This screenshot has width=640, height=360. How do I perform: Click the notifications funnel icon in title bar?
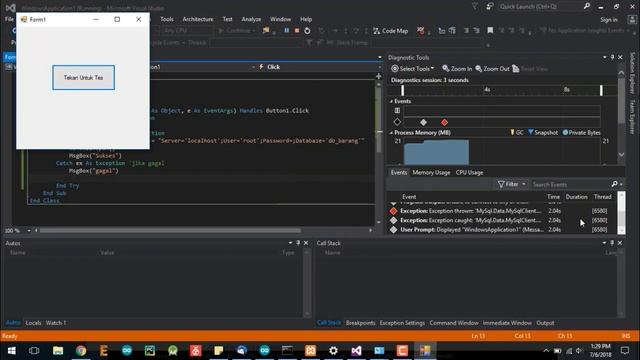point(475,7)
